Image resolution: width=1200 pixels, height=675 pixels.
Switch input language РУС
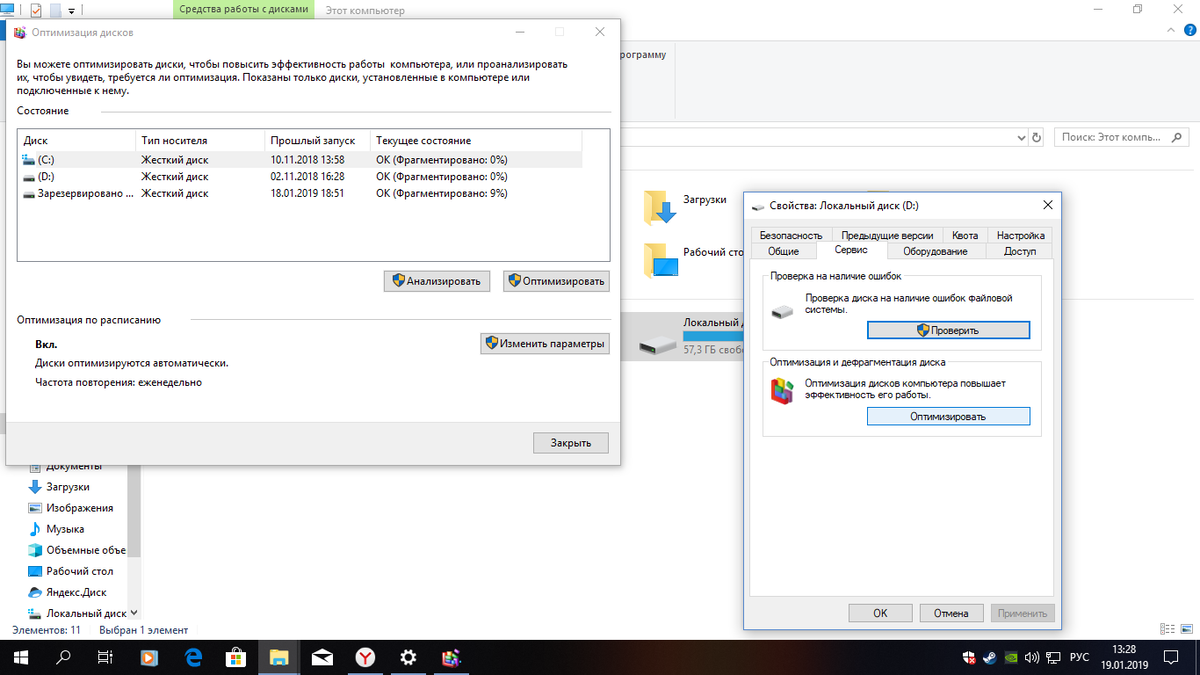[1079, 657]
